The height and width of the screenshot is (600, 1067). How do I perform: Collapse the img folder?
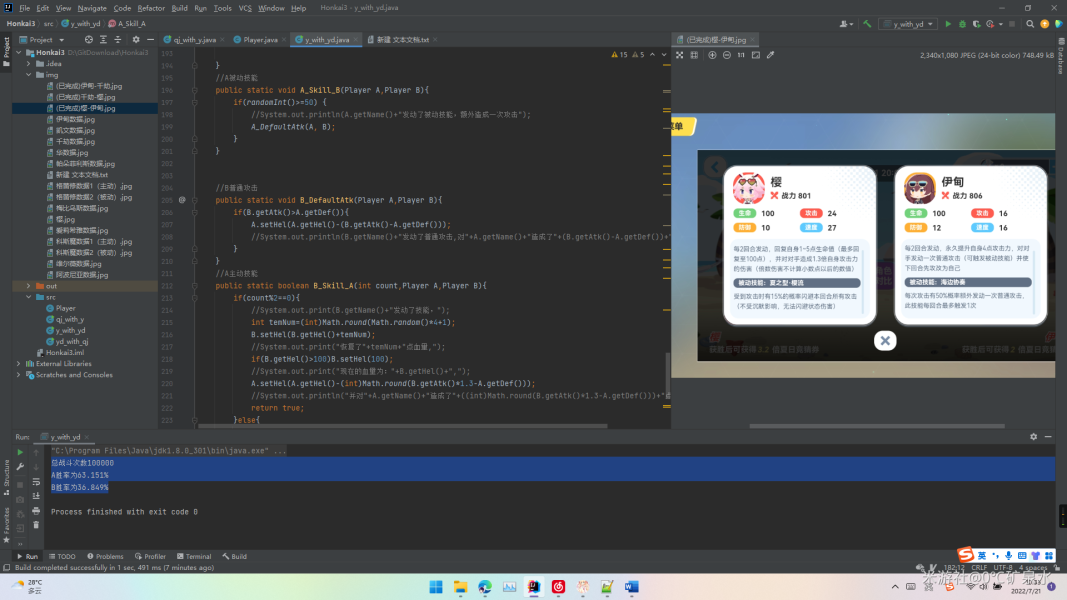(29, 75)
